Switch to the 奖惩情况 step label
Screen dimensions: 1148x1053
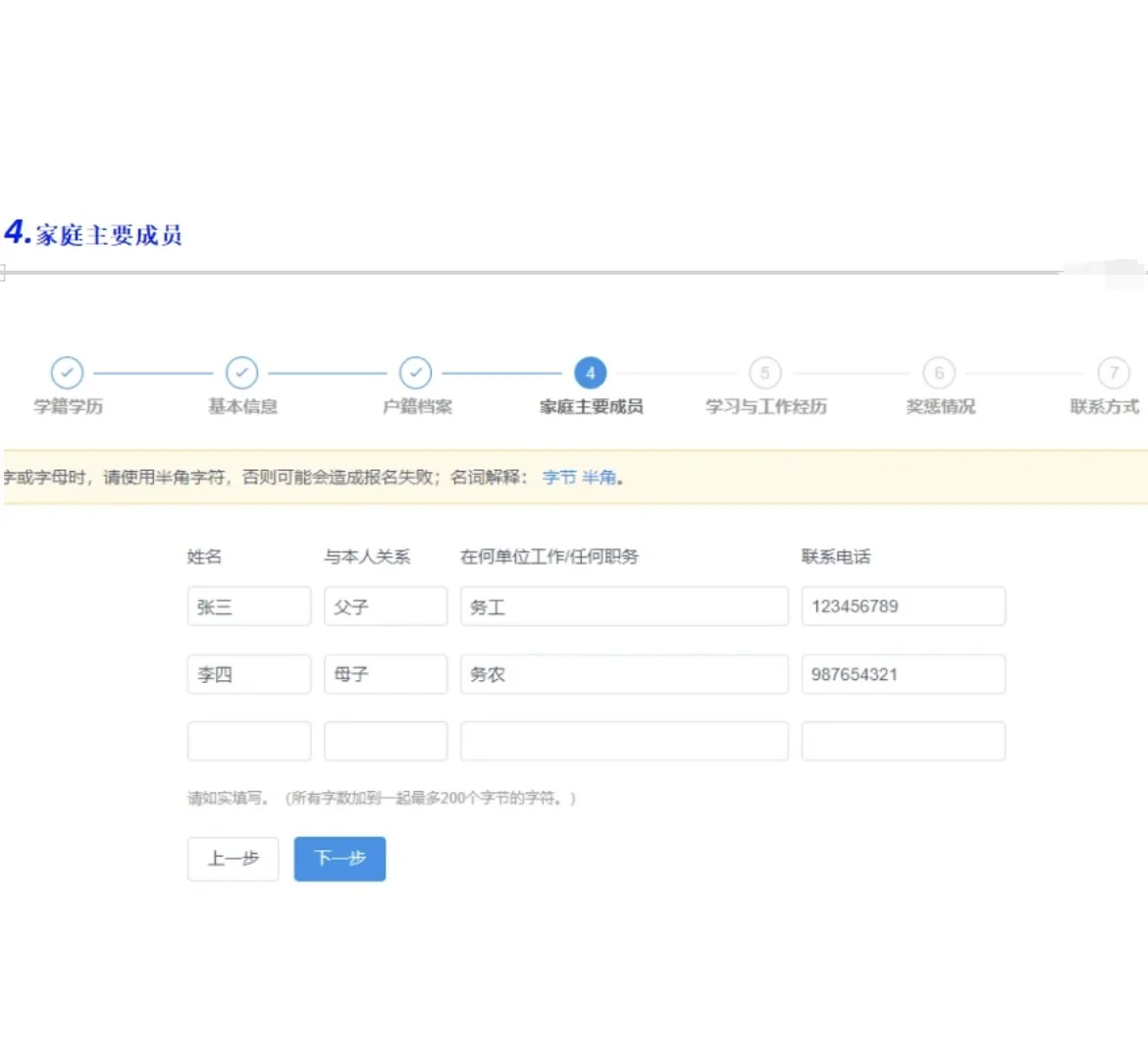(x=939, y=406)
